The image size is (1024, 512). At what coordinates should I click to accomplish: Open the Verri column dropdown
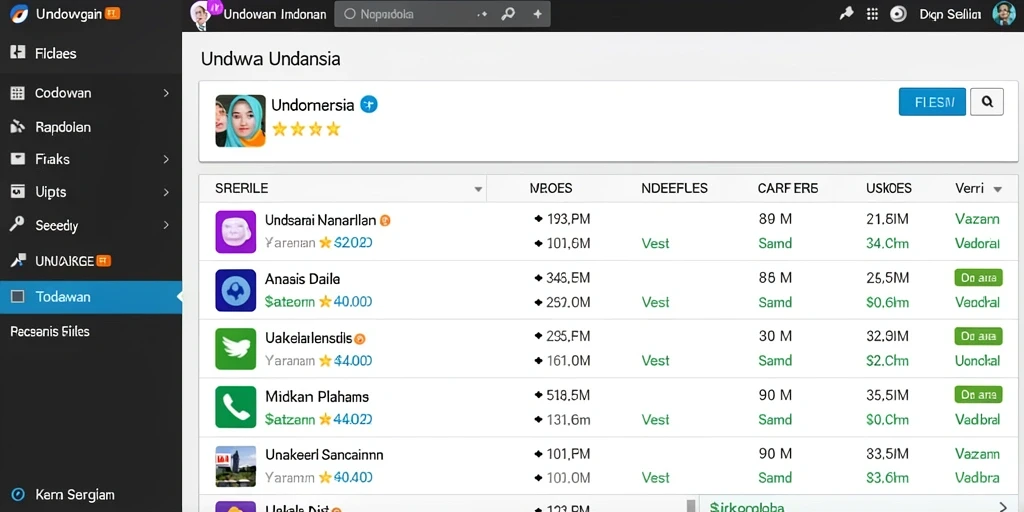tap(997, 189)
